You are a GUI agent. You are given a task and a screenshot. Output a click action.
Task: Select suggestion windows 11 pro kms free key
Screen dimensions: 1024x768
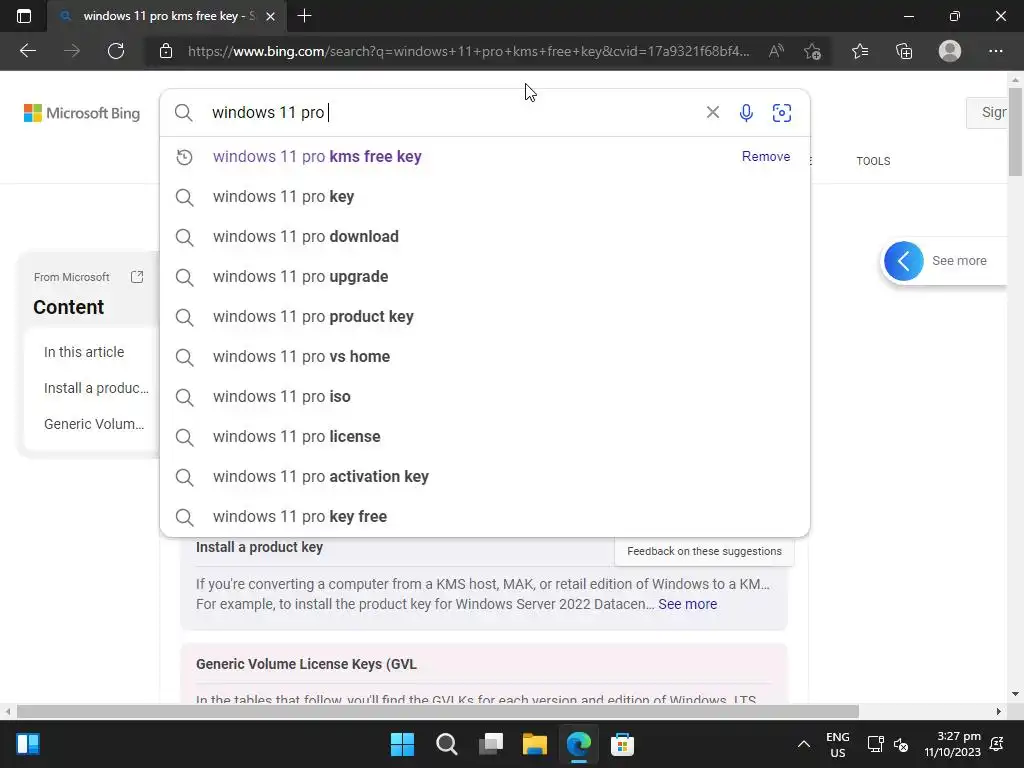click(485, 157)
